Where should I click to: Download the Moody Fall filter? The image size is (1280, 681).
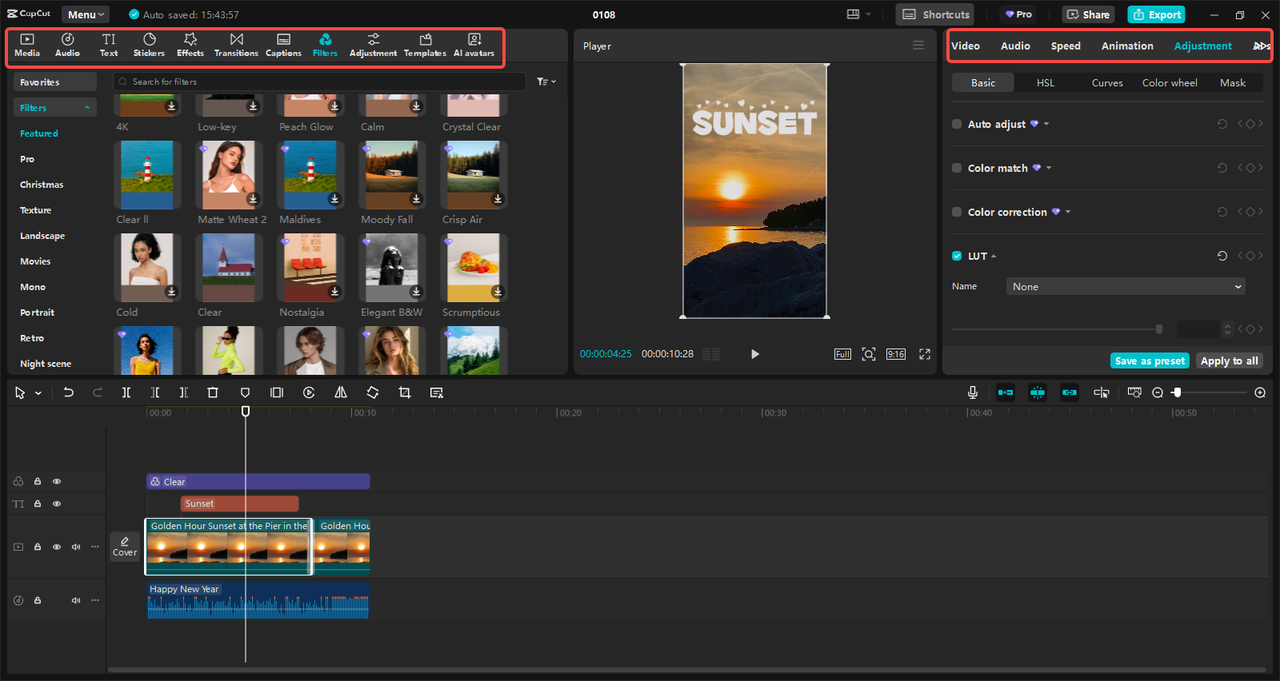pos(417,199)
